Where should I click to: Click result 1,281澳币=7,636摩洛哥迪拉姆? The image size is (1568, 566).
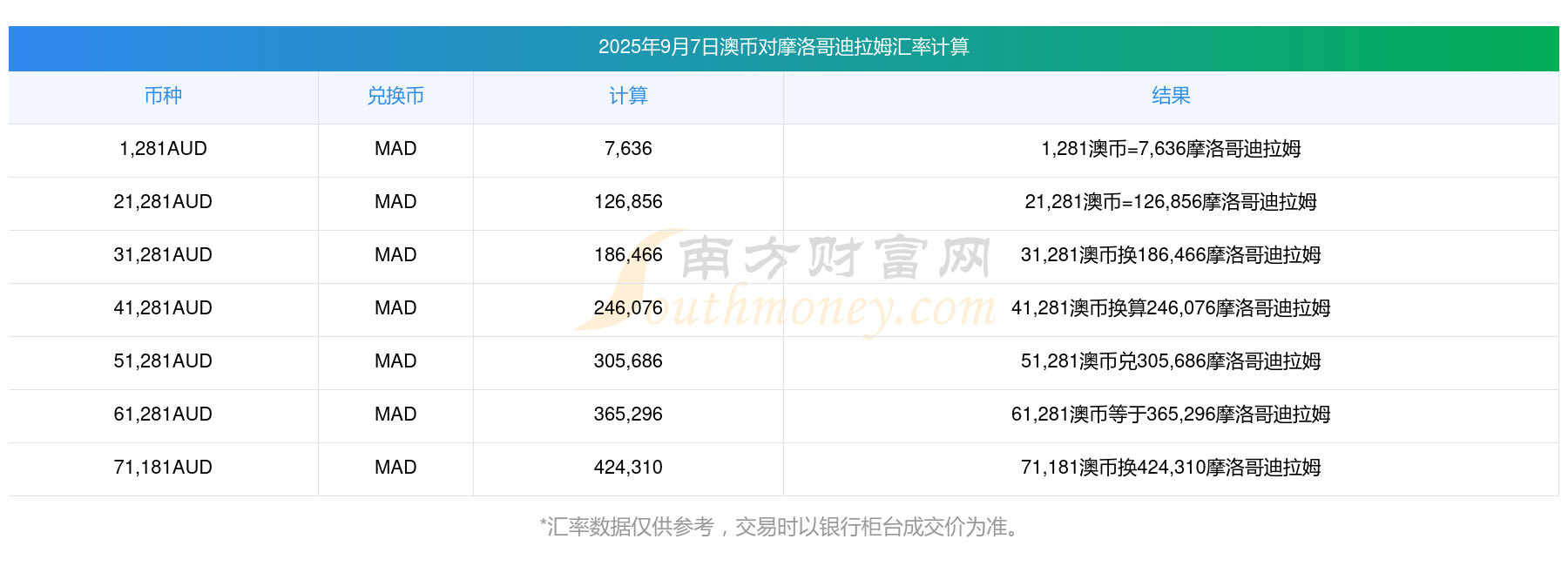[1171, 149]
